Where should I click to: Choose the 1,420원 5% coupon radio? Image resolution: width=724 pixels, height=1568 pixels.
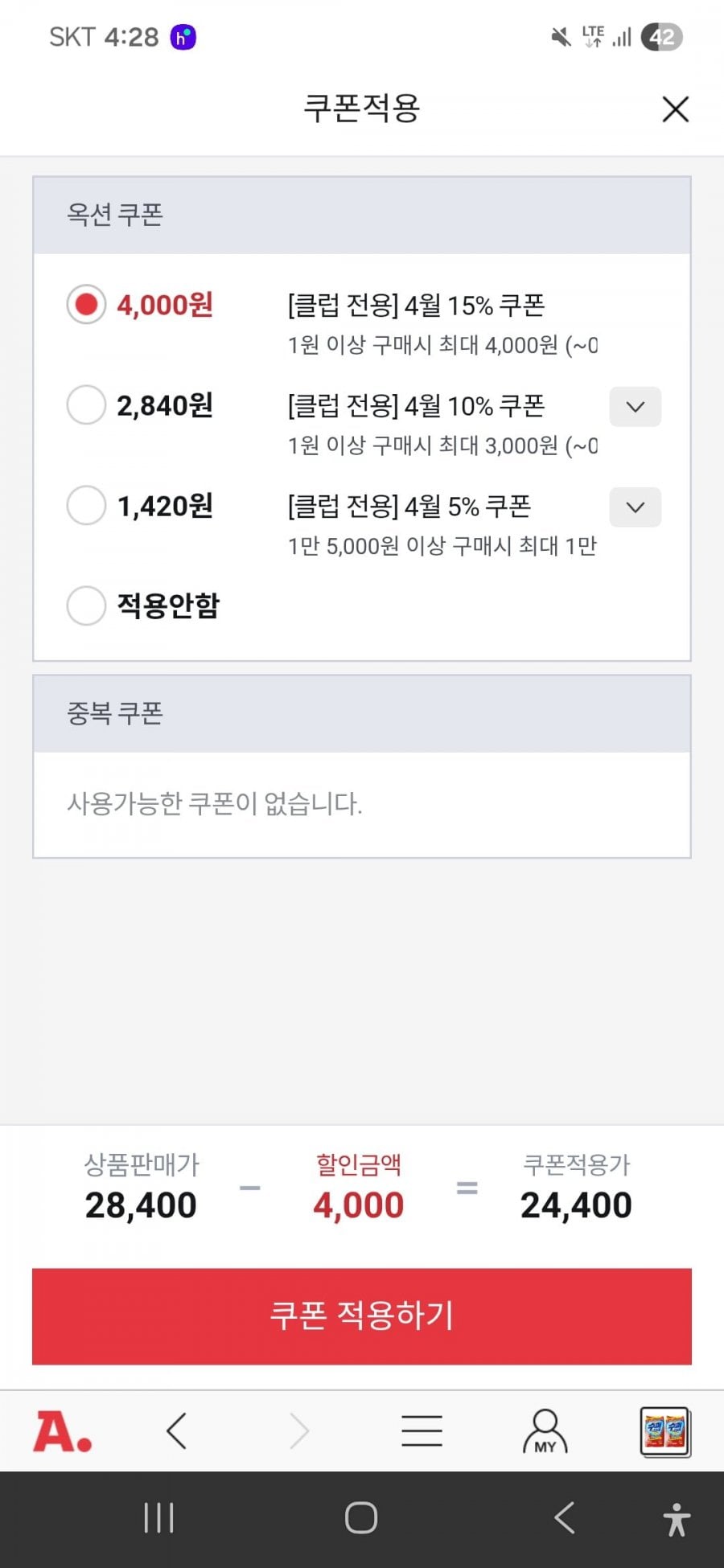[x=86, y=506]
